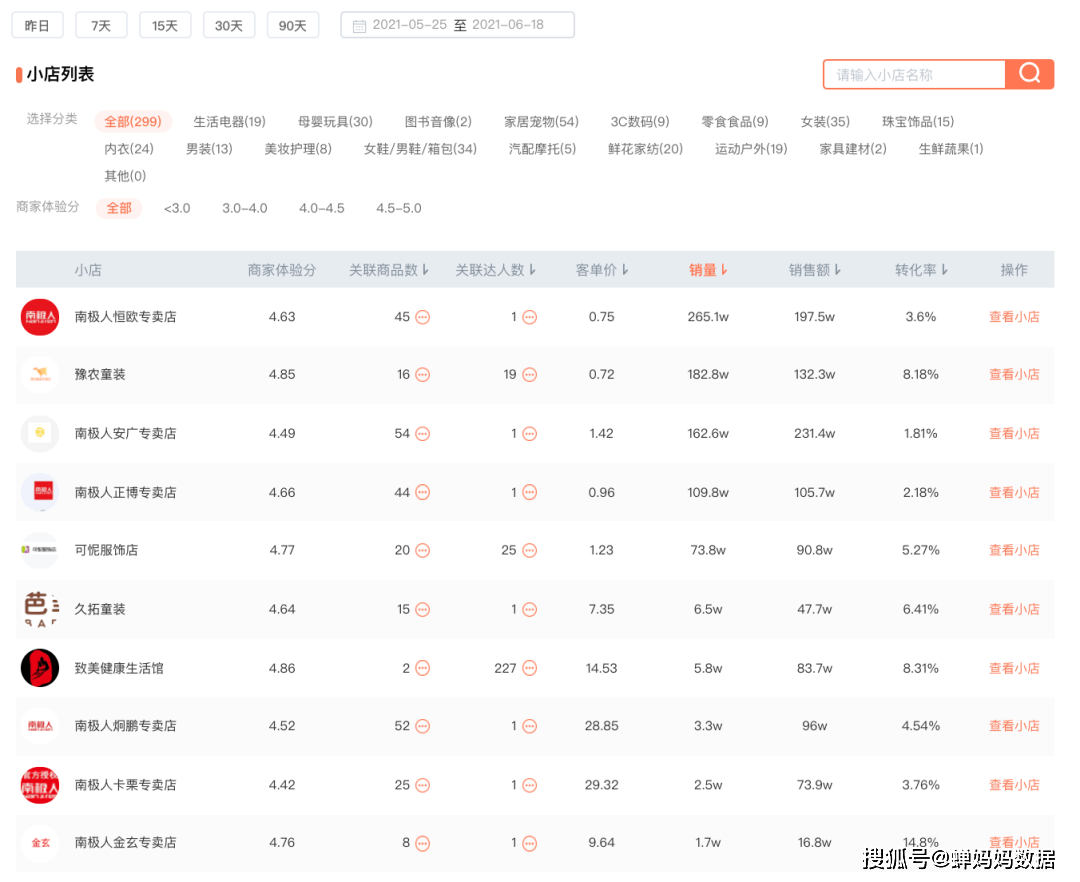Open product details icon for 南极人金玄专卖店
Screen dimensions: 1080x882
[423, 843]
